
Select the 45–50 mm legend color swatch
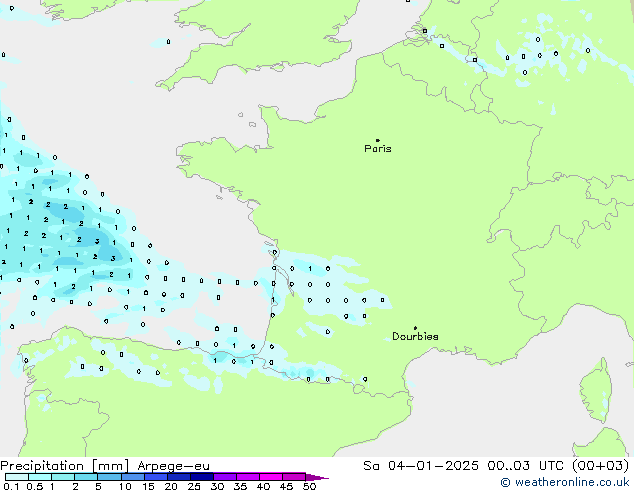click(x=294, y=477)
